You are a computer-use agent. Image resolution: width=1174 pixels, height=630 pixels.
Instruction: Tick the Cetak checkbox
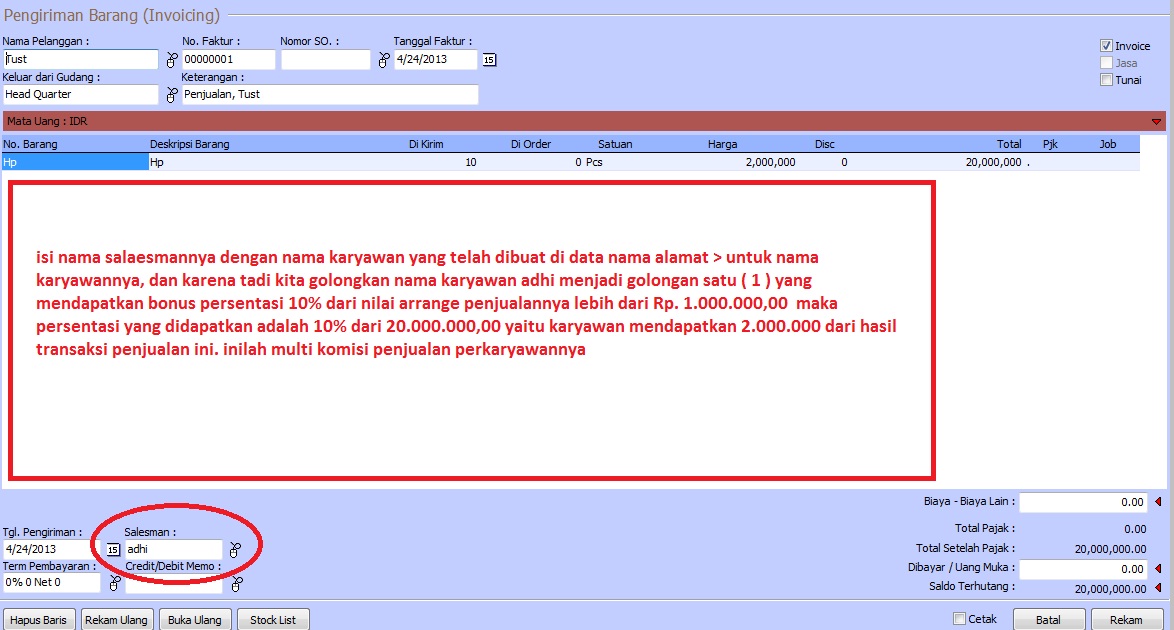tap(960, 619)
